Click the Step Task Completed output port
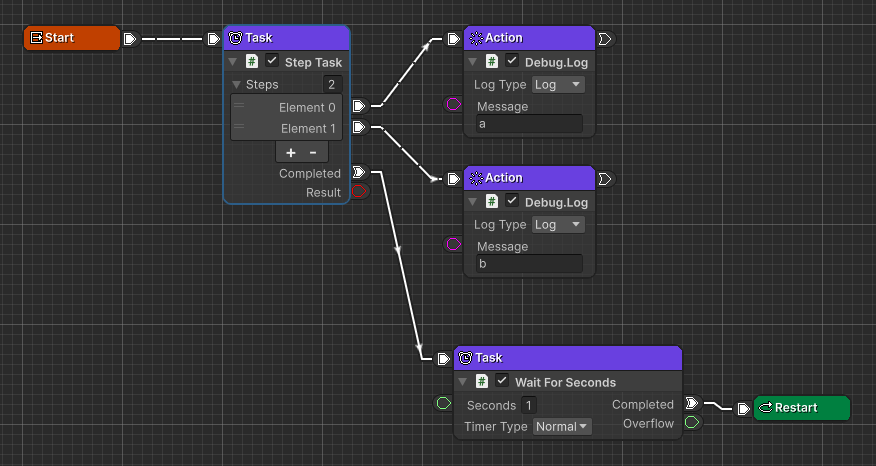 (359, 173)
